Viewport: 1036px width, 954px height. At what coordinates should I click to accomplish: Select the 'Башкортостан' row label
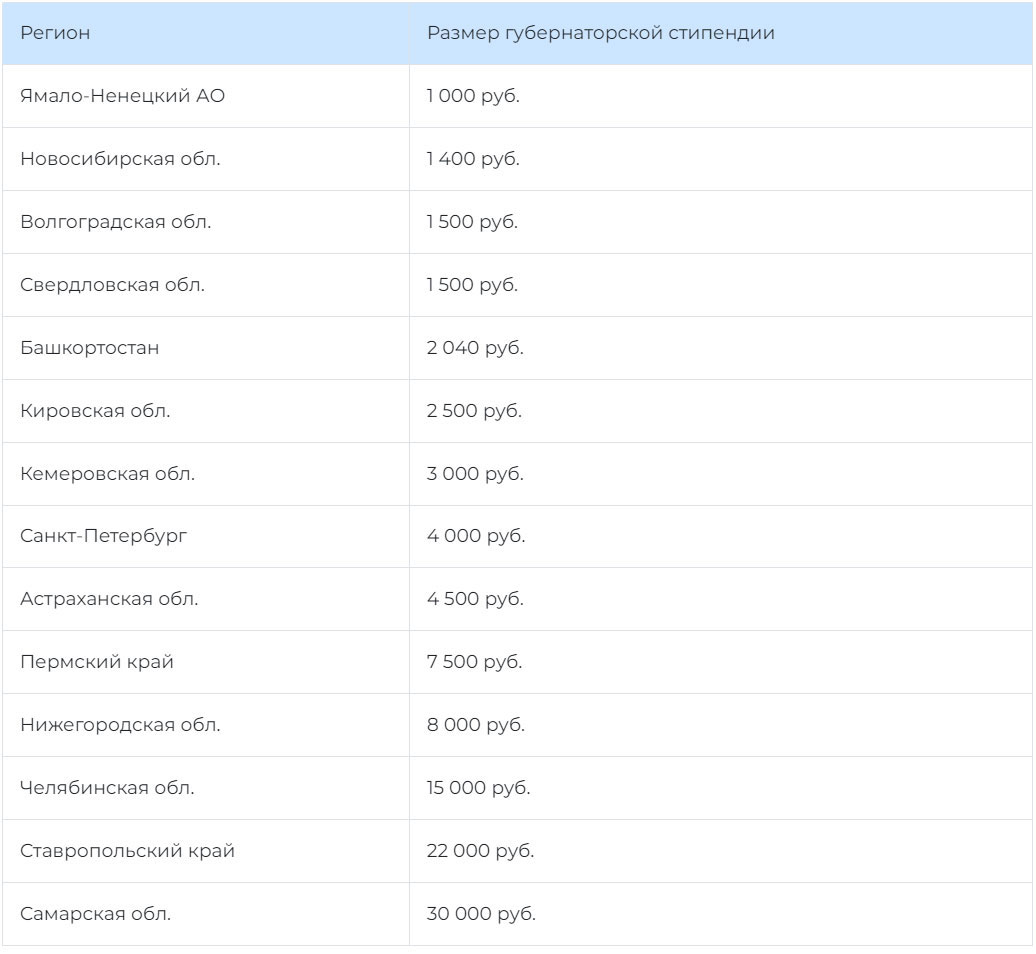tap(89, 348)
